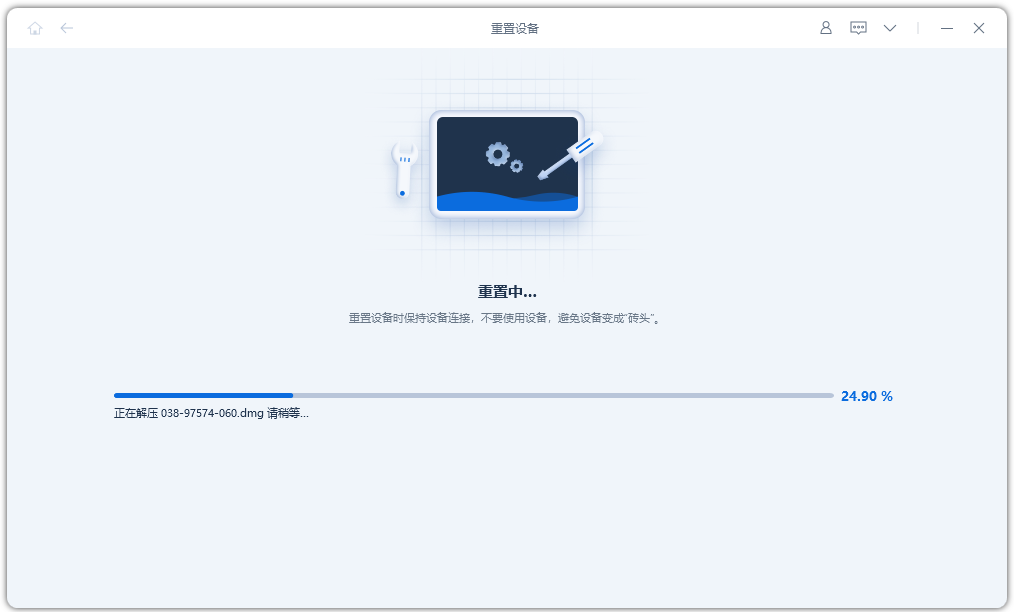Close the reset window
The width and height of the screenshot is (1014, 612).
pyautogui.click(x=979, y=28)
